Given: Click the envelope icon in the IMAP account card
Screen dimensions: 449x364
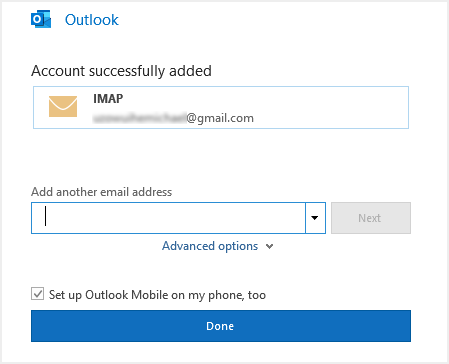Looking at the screenshot, I should 63,106.
